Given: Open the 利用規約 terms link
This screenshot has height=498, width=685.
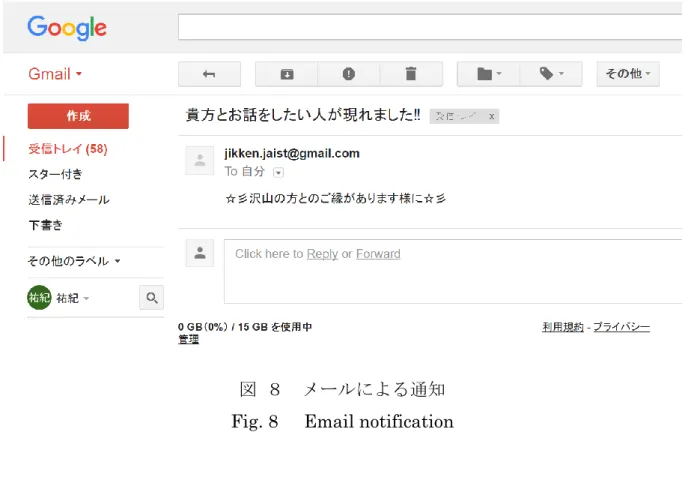Looking at the screenshot, I should 563,327.
